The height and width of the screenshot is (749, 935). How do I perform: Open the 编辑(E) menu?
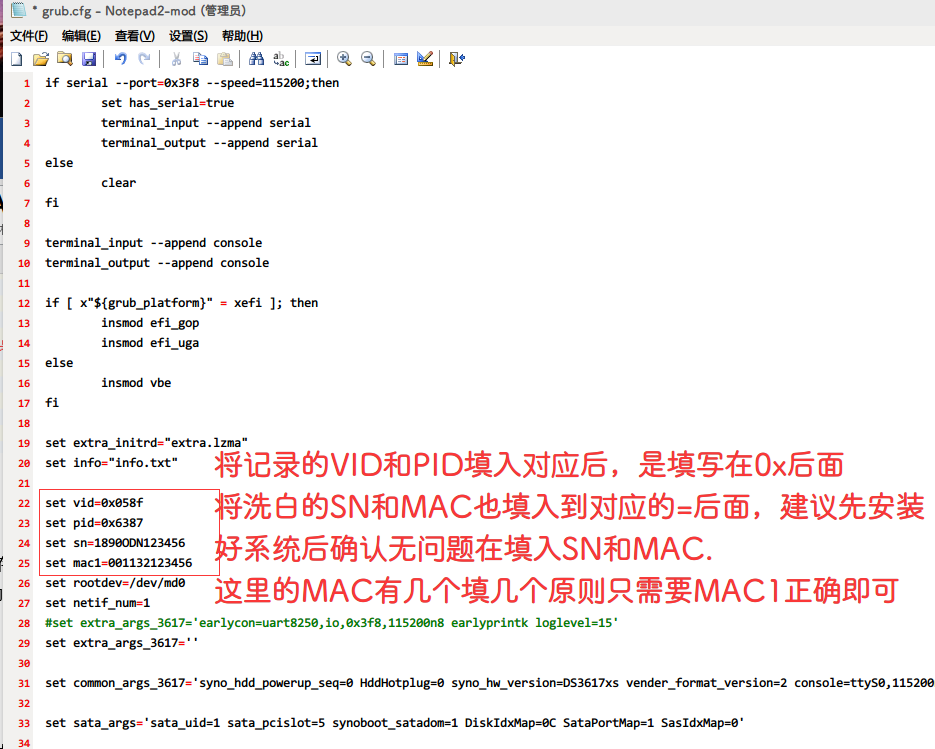click(81, 36)
